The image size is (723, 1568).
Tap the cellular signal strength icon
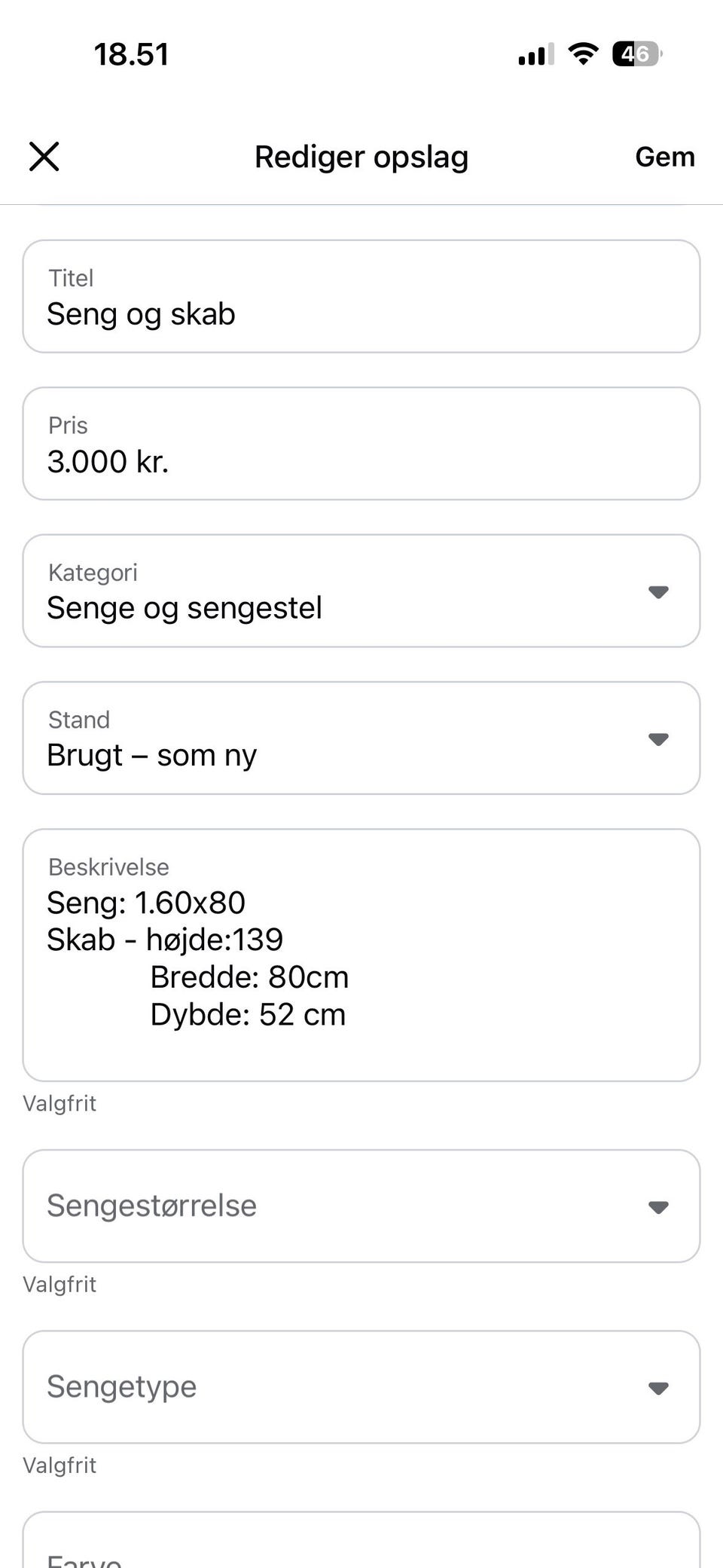(535, 54)
